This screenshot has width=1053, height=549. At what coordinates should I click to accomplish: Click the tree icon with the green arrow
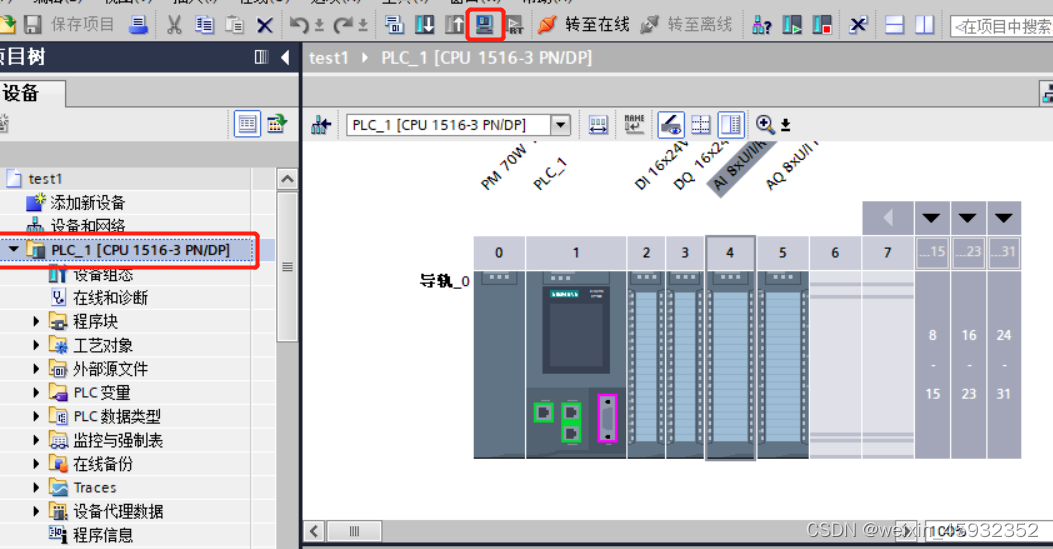coord(277,124)
